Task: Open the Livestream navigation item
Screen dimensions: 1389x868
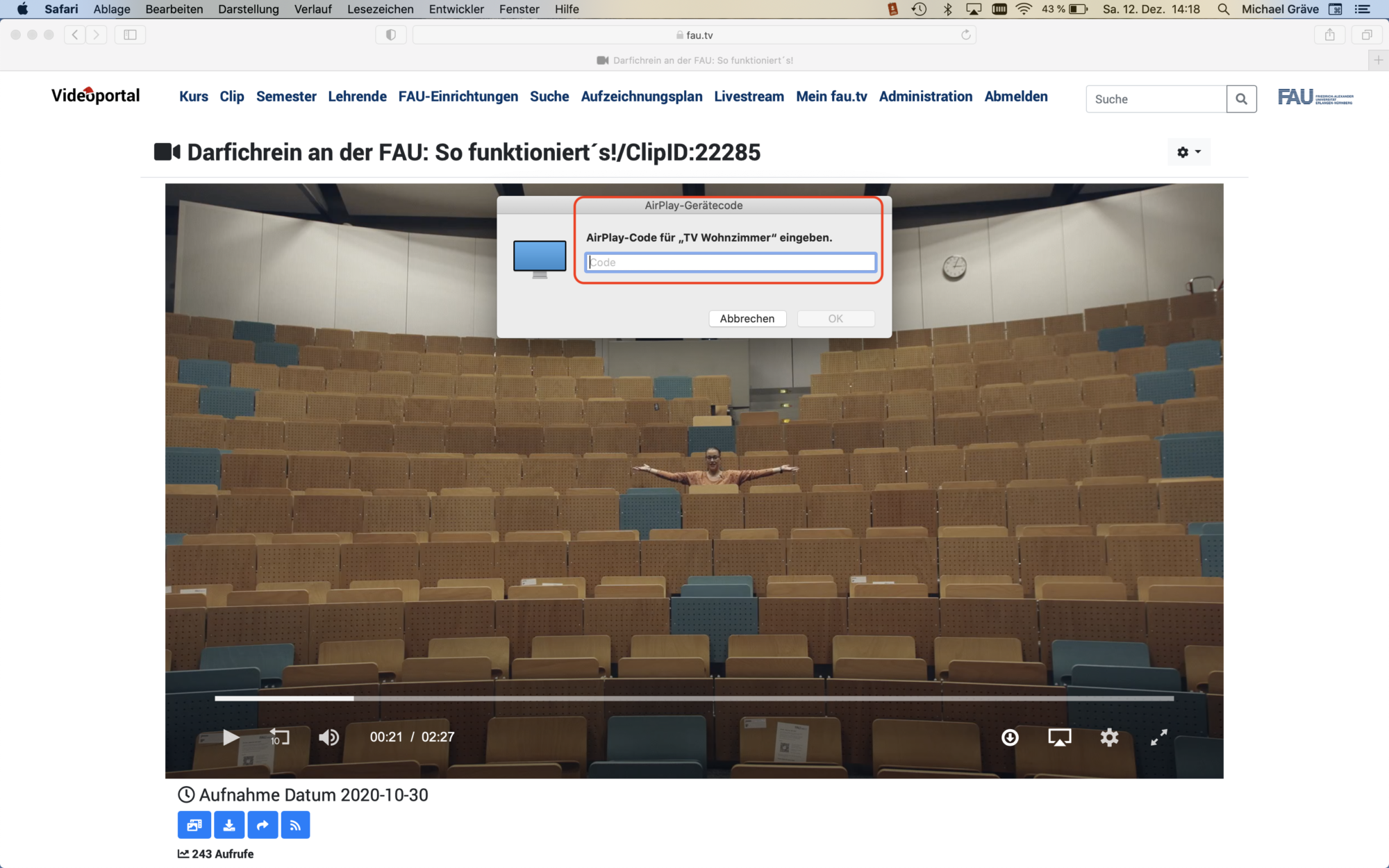Action: point(749,97)
